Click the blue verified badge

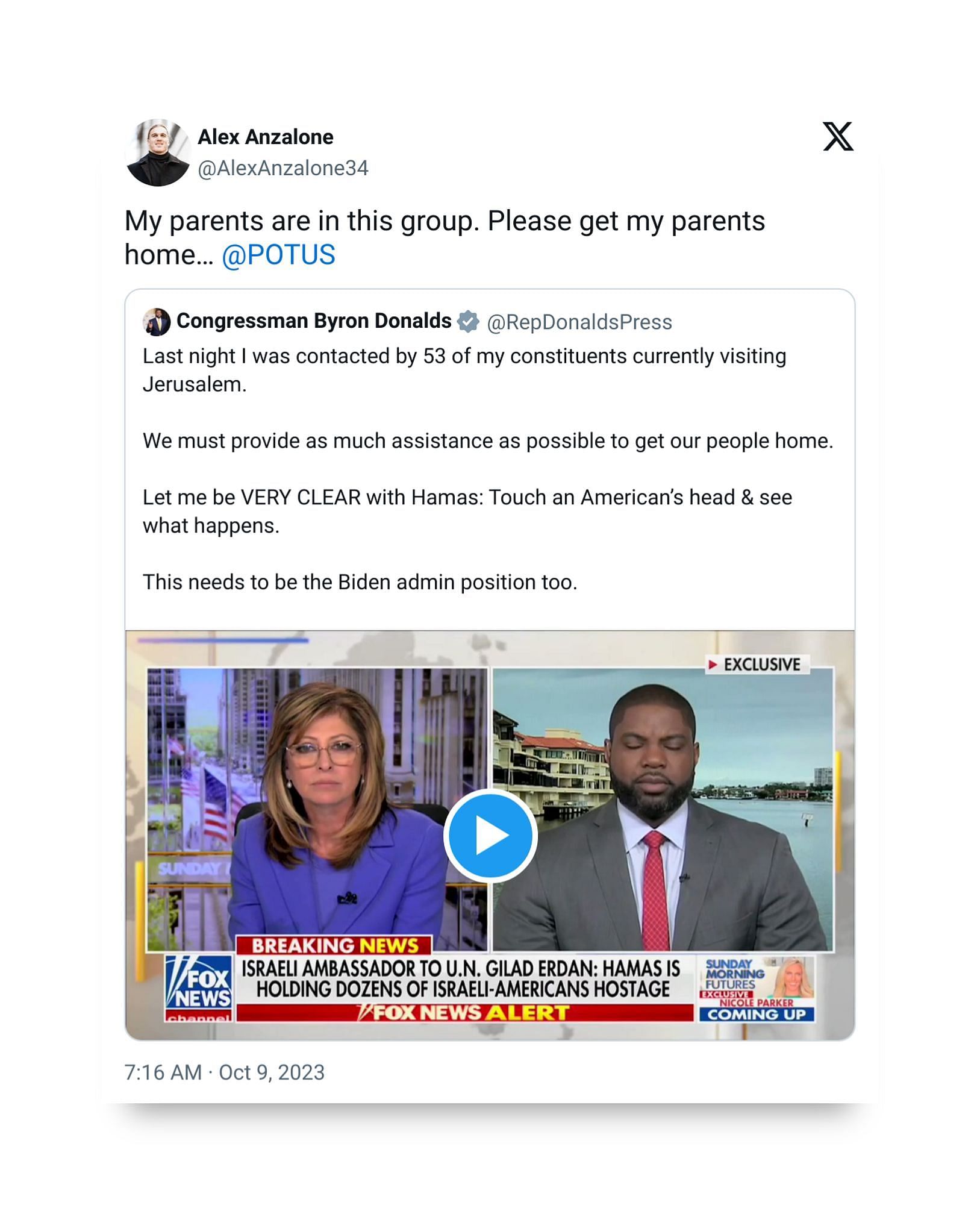468,322
